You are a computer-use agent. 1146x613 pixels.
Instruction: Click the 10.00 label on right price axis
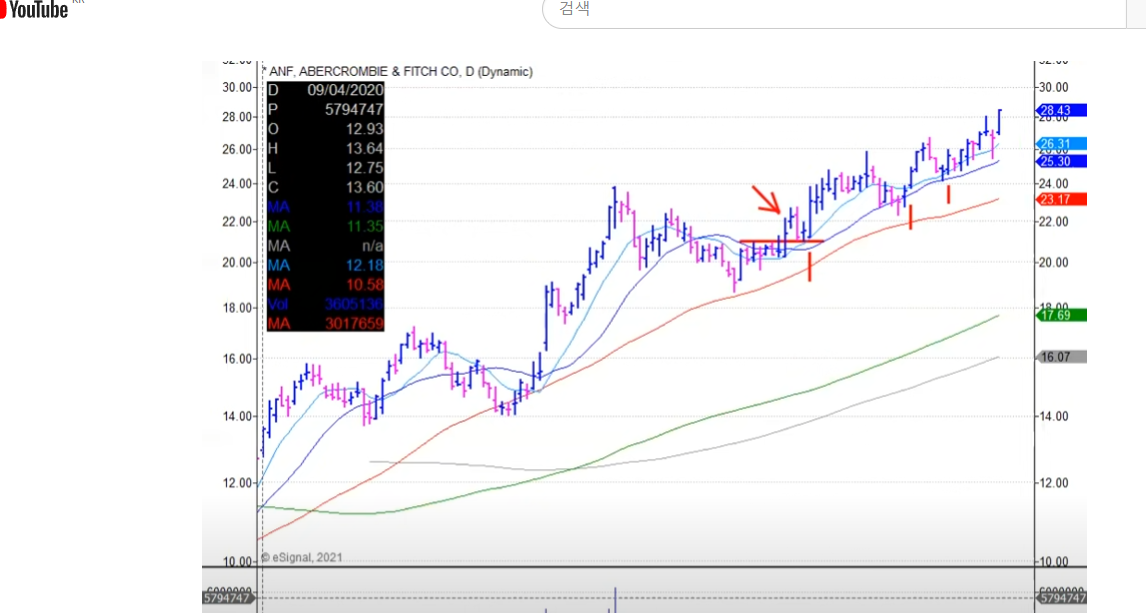tap(1054, 562)
